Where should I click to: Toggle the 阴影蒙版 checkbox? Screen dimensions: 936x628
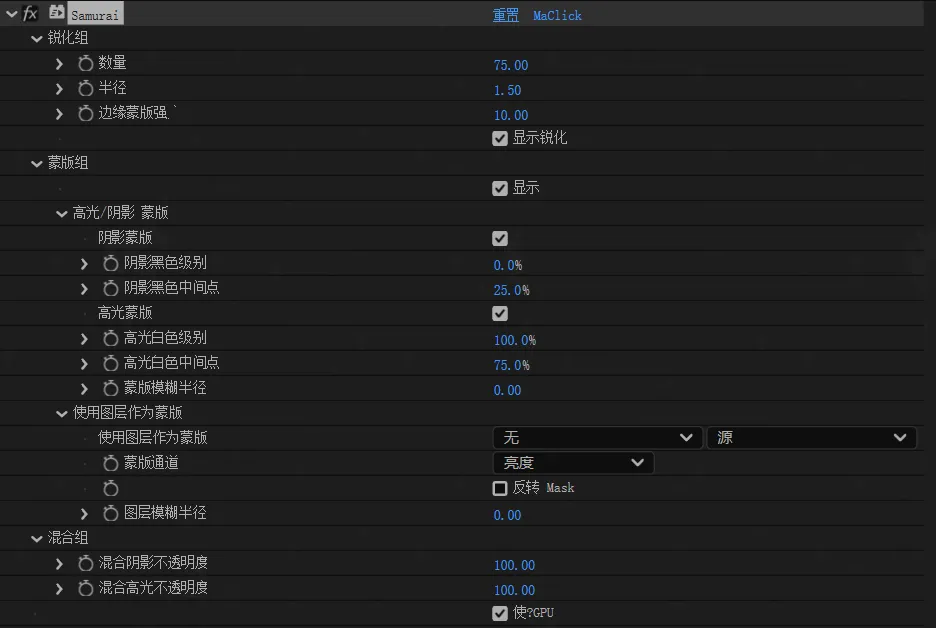pyautogui.click(x=500, y=238)
